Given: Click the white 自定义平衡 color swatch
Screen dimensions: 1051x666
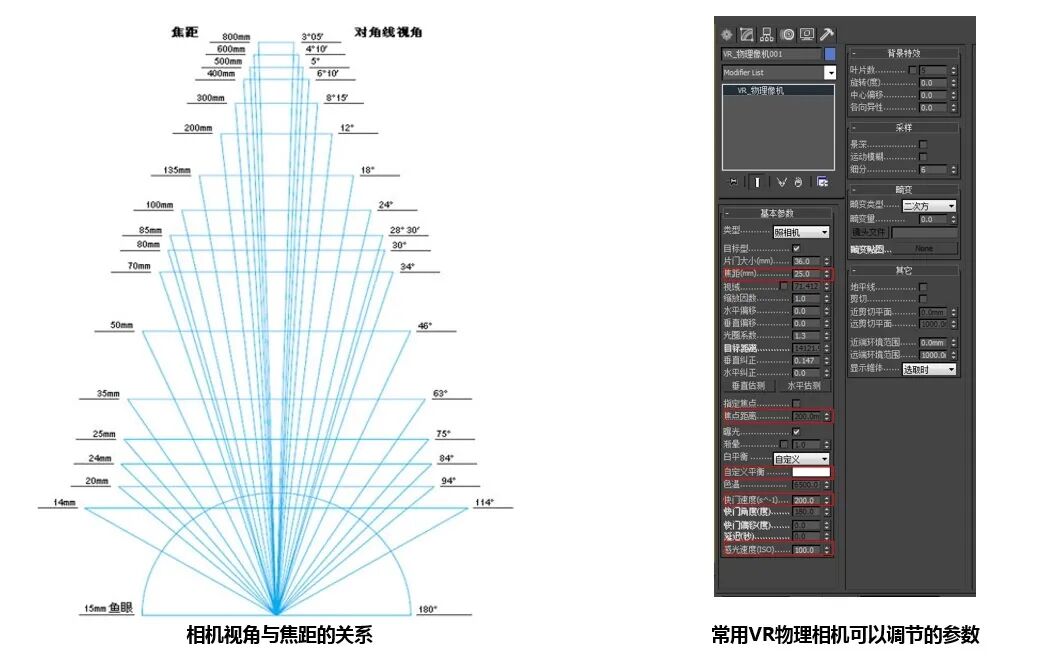Looking at the screenshot, I should [811, 472].
